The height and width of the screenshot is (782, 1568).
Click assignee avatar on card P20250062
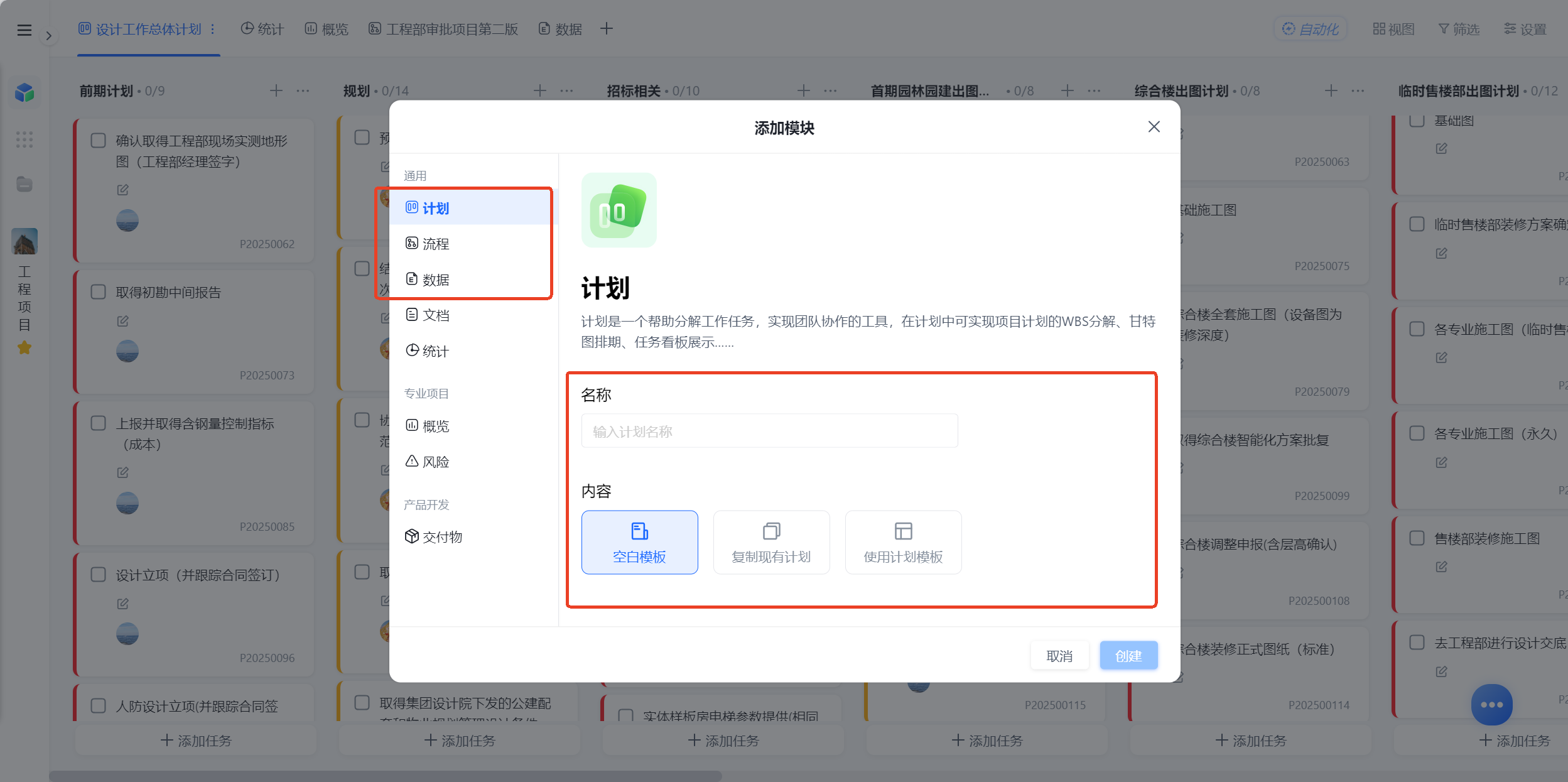pyautogui.click(x=127, y=220)
